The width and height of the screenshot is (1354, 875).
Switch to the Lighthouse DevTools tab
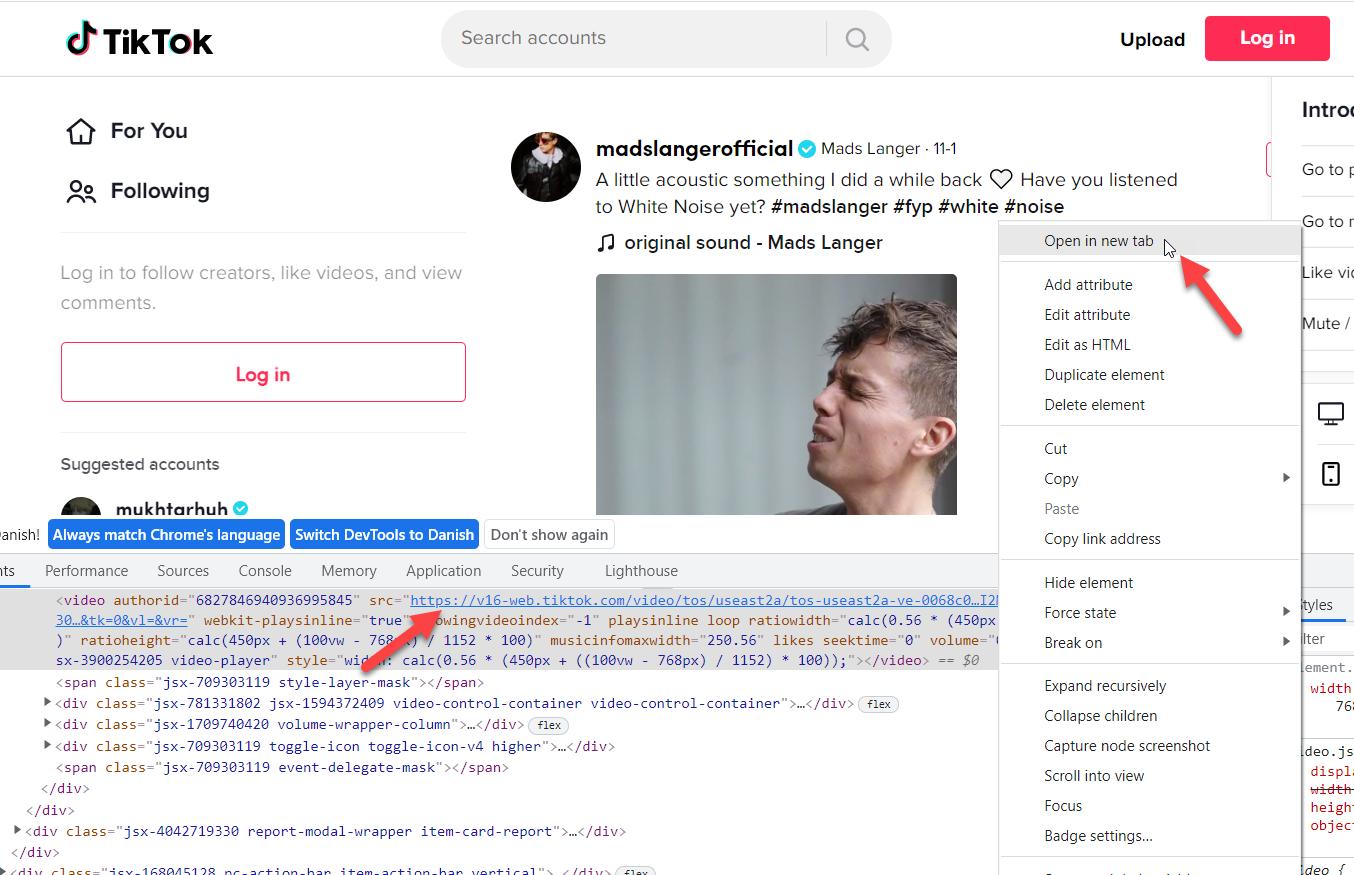(x=641, y=571)
